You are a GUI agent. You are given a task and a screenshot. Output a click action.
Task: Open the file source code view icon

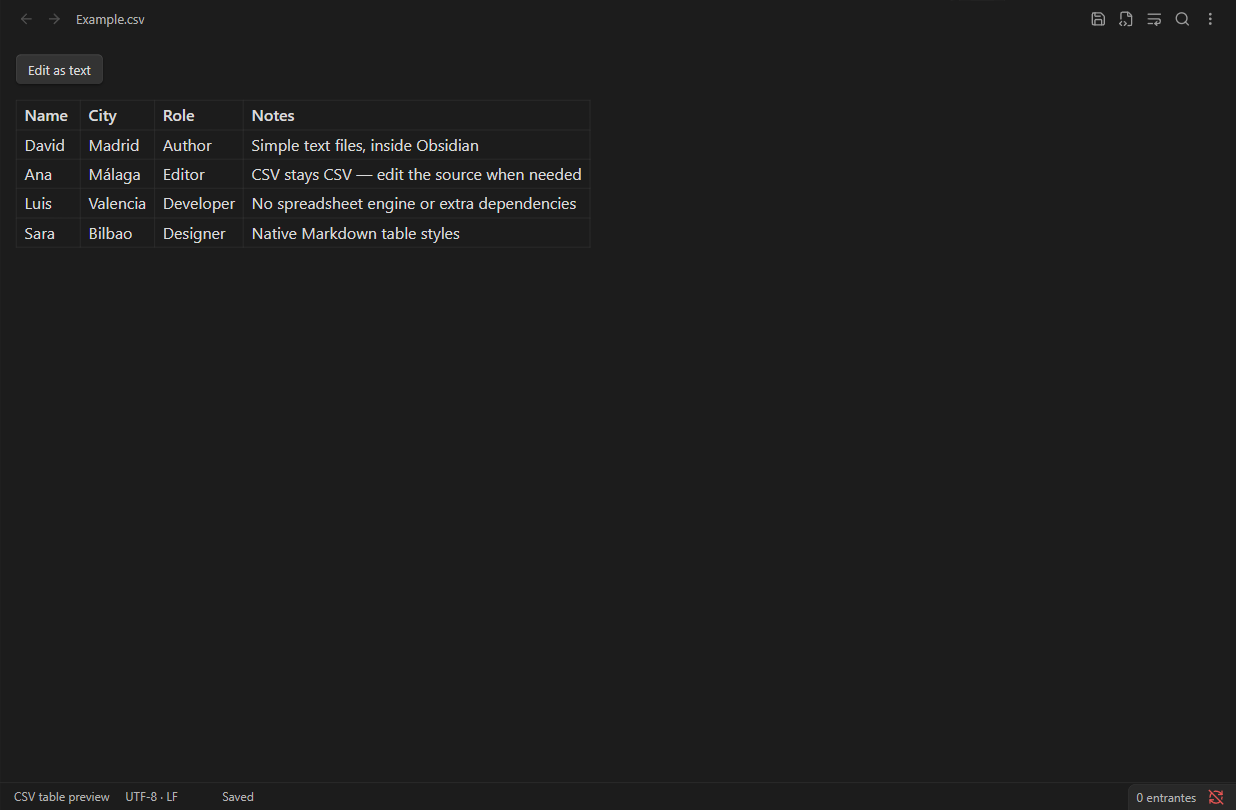pos(1126,19)
